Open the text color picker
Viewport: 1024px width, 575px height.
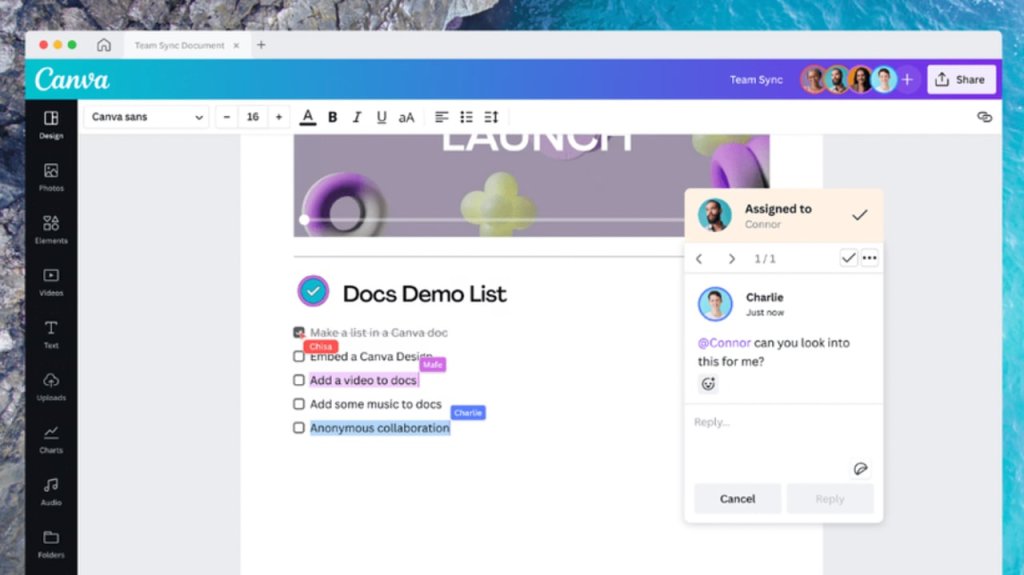[x=307, y=117]
